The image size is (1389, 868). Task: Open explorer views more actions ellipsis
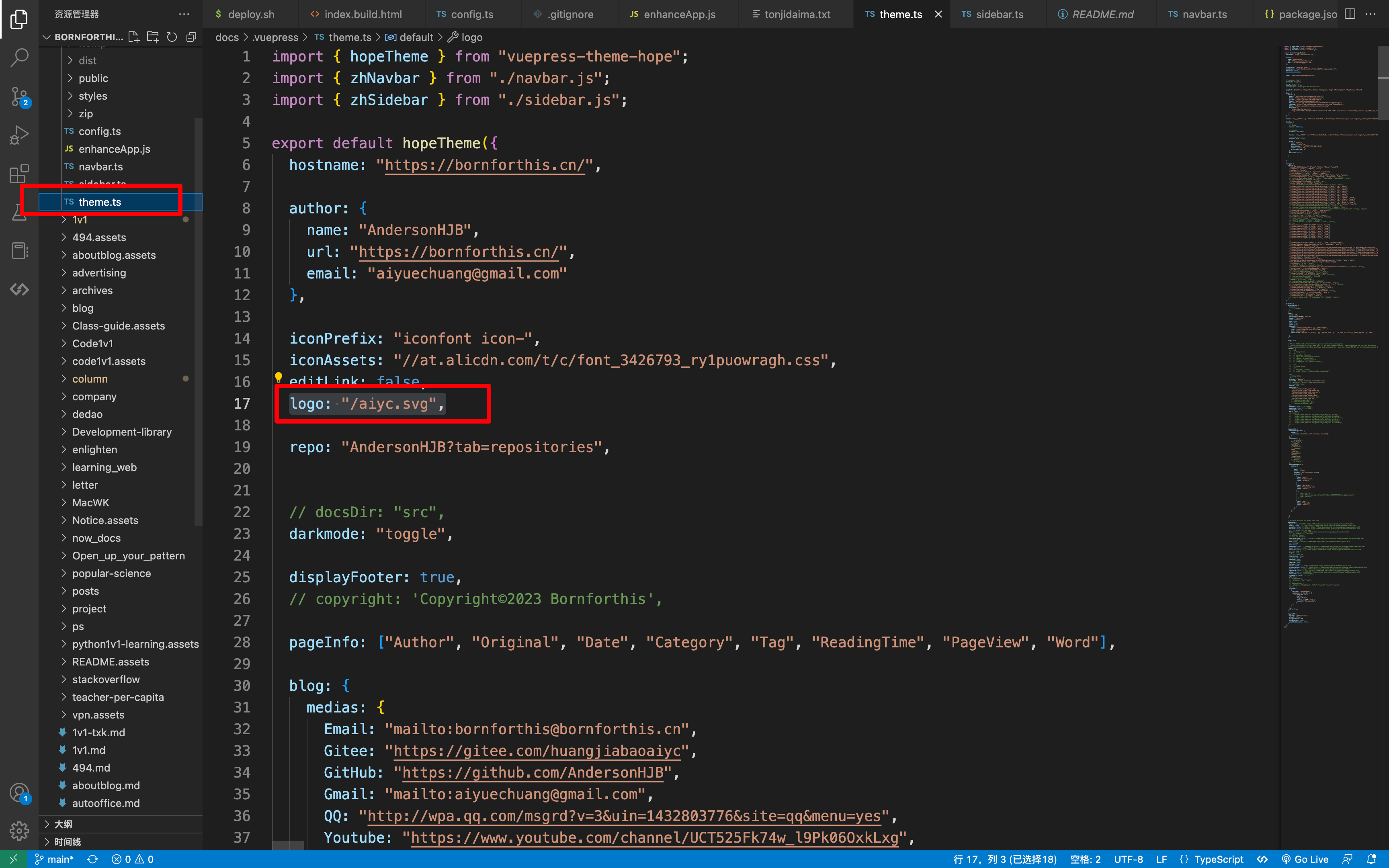pos(184,14)
